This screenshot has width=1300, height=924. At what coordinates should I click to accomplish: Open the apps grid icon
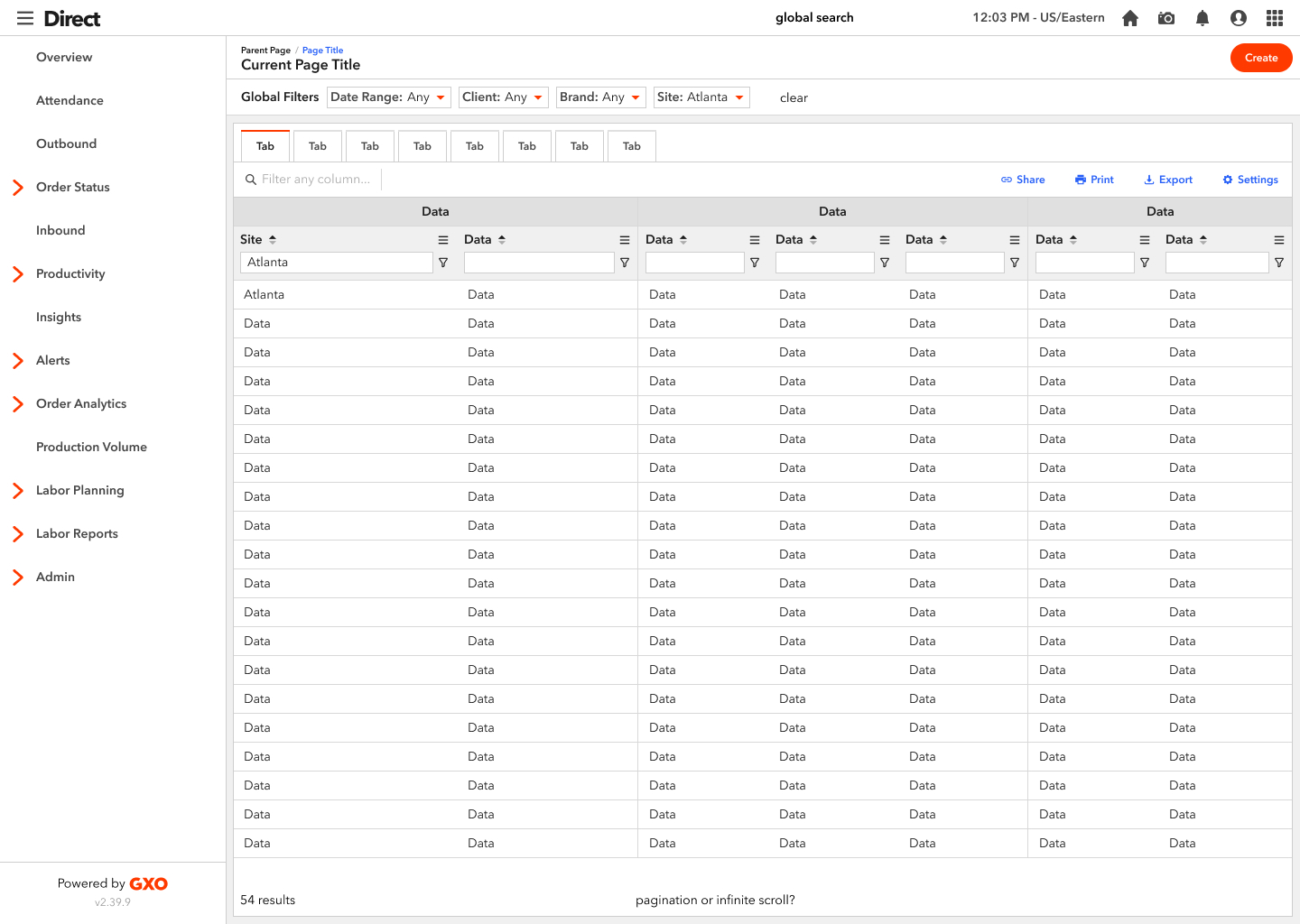tap(1274, 17)
